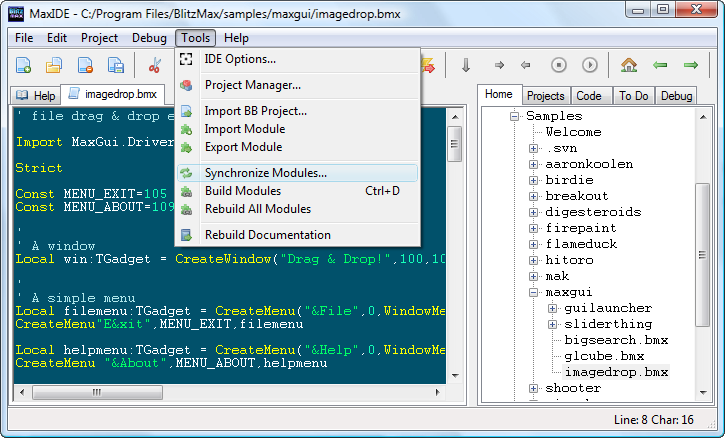Click the Step Out left-arrow icon
Image resolution: width=725 pixels, height=438 pixels.
tap(525, 65)
